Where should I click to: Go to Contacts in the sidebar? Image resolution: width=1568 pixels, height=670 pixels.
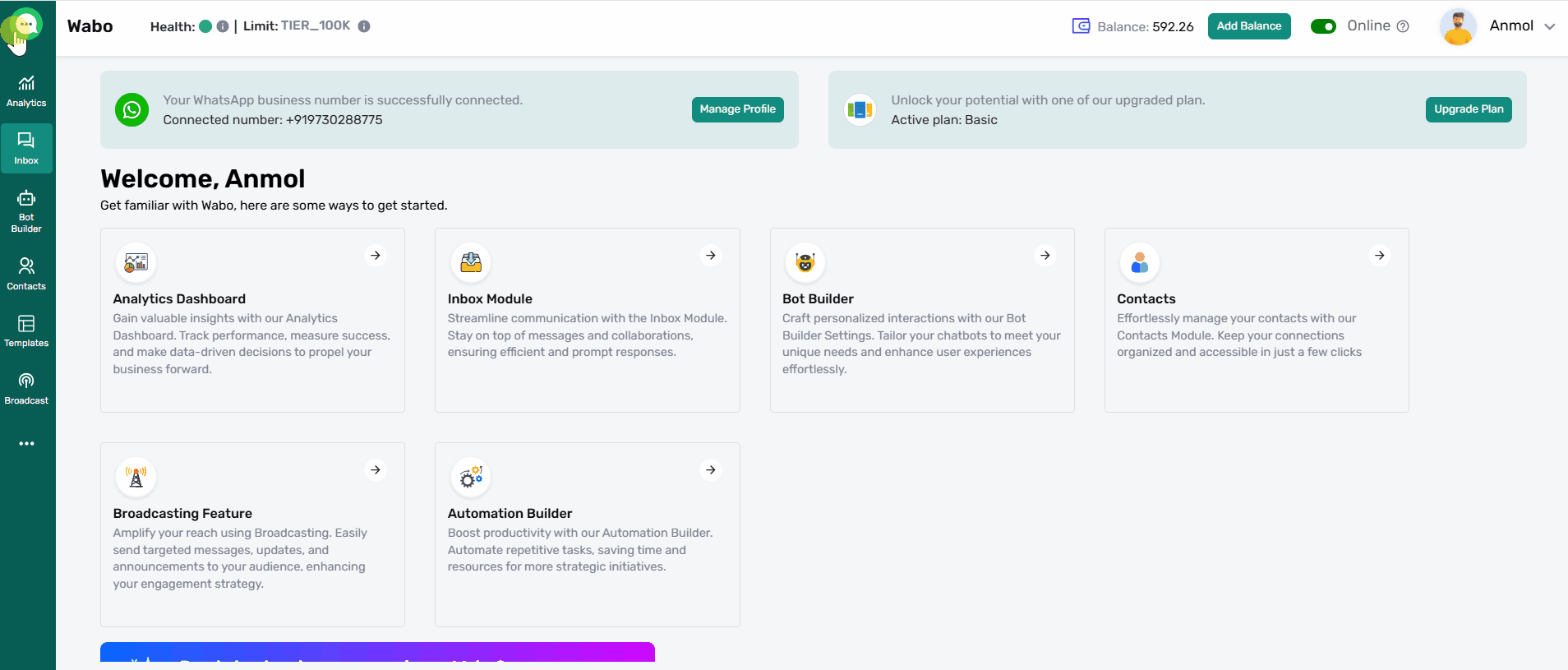[26, 274]
